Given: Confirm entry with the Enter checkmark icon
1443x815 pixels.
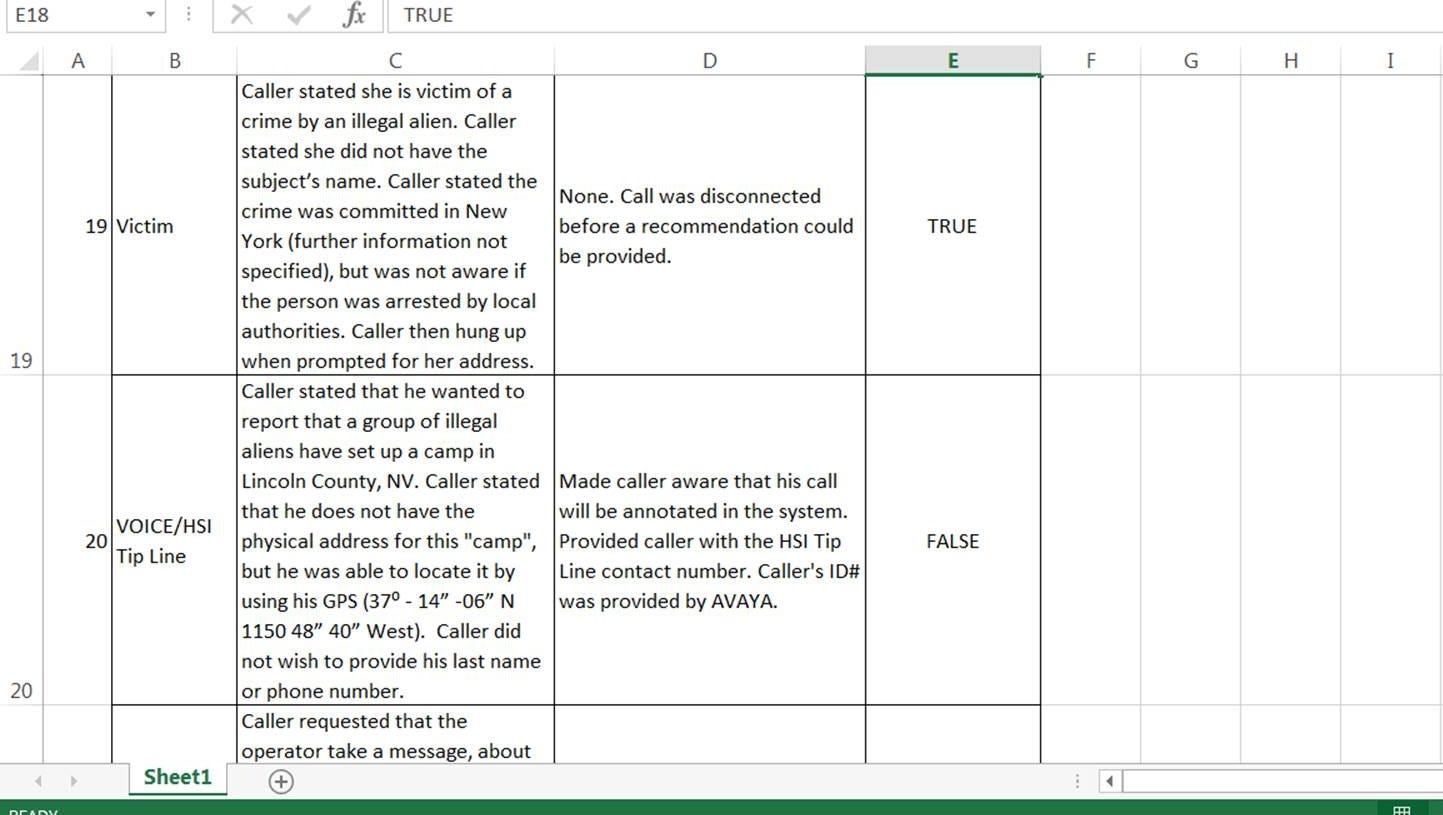Looking at the screenshot, I should [x=298, y=15].
